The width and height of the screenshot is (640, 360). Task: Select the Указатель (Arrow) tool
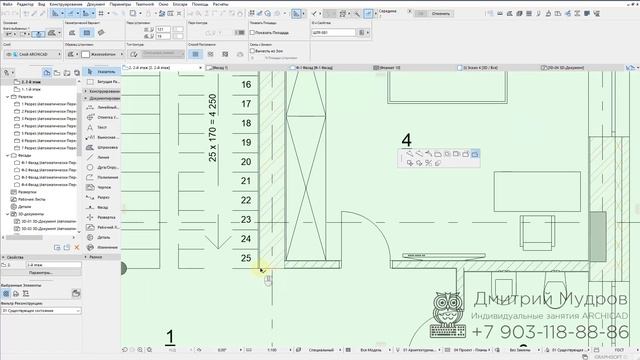pos(102,72)
